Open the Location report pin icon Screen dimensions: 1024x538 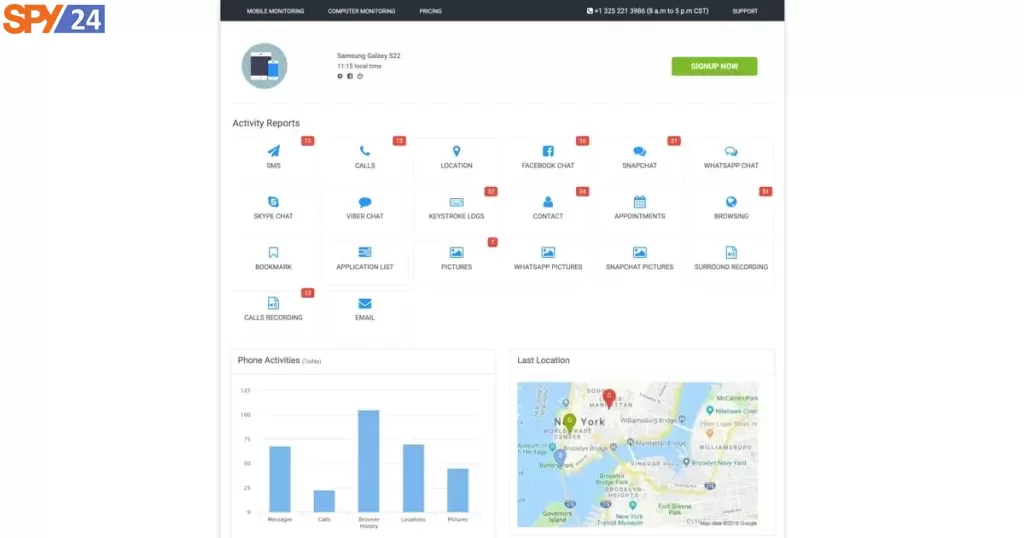[x=456, y=151]
